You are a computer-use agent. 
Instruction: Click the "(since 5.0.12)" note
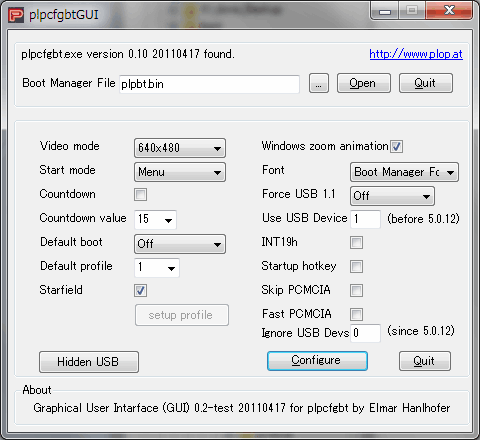(421, 331)
